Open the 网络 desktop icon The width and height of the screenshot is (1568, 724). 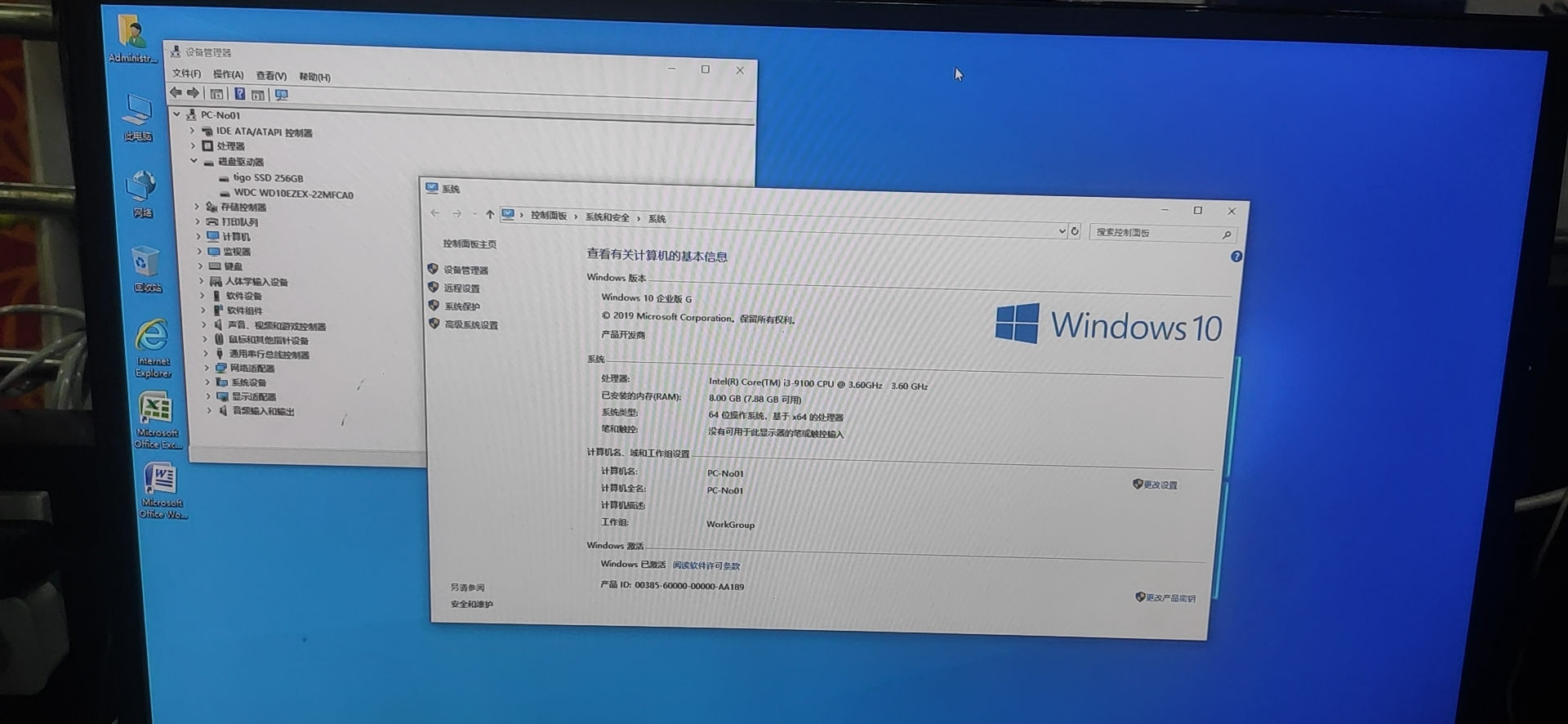(x=141, y=194)
